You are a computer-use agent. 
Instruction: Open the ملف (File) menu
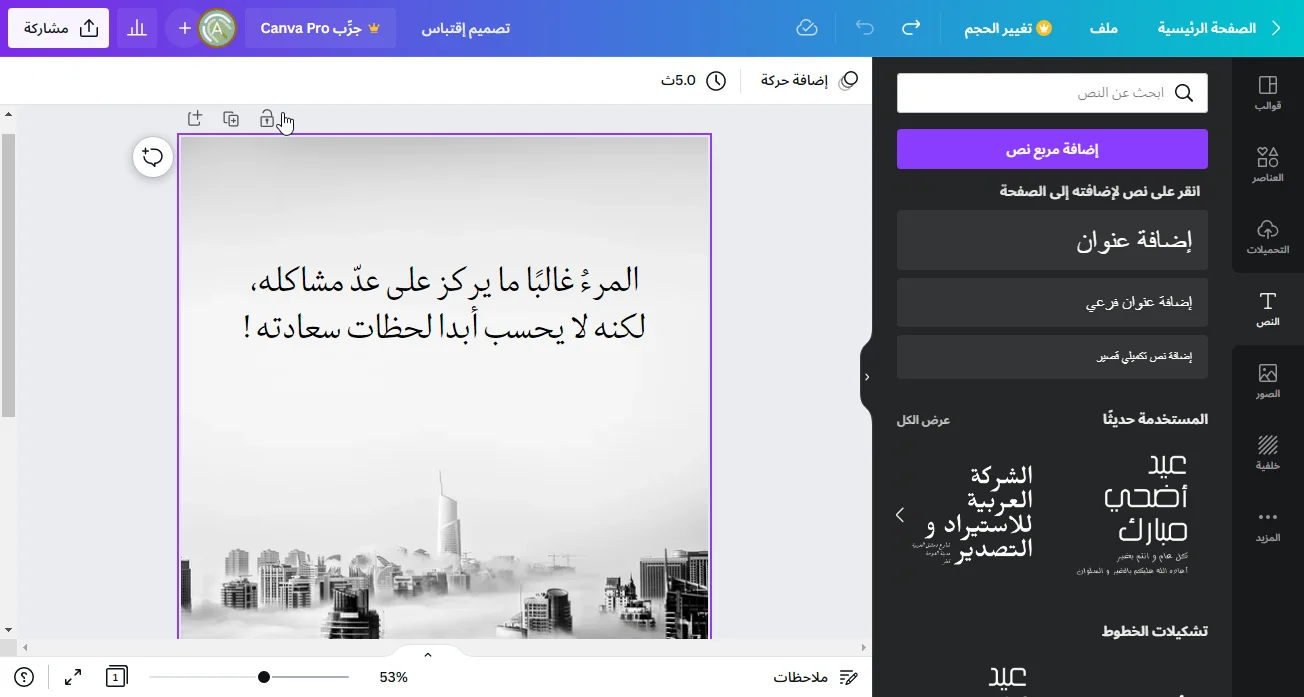[1103, 28]
